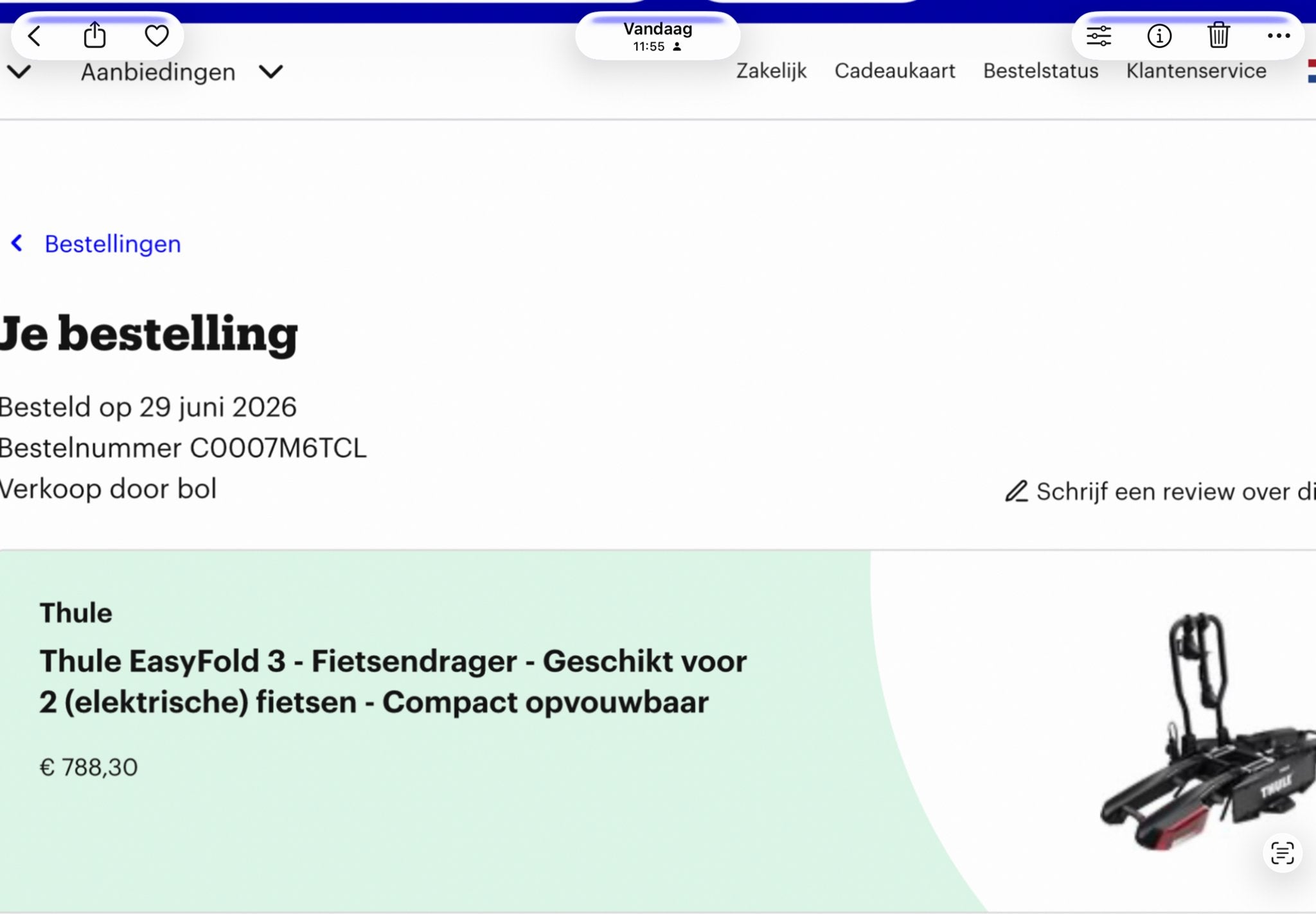This screenshot has height=914, width=1316.
Task: Select the Besteld op 29 juni 2026 text
Action: point(148,407)
